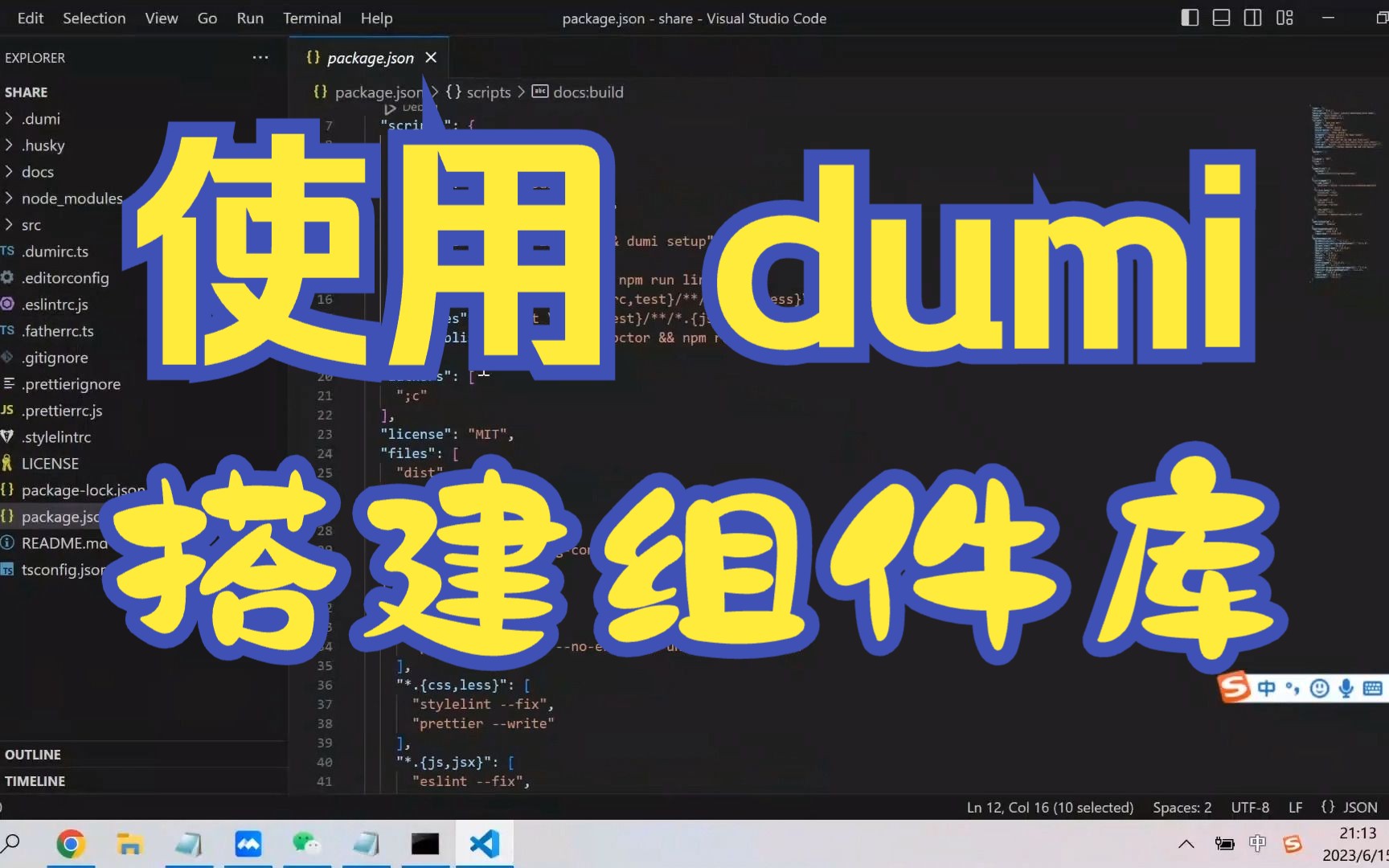
Task: Open Chrome from the taskbar
Action: coord(71,844)
